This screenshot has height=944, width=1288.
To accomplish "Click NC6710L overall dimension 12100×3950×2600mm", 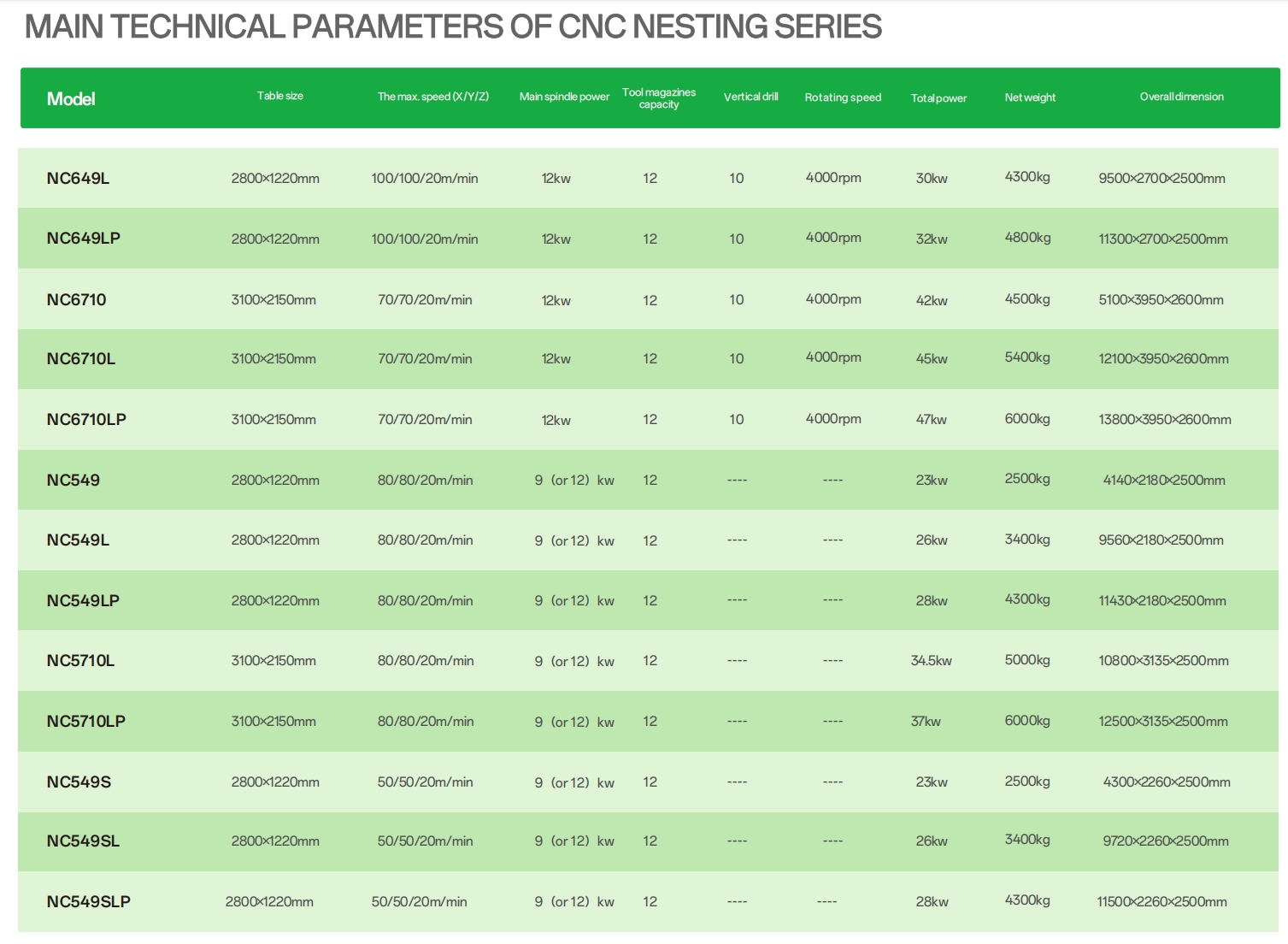I will click(x=1163, y=359).
